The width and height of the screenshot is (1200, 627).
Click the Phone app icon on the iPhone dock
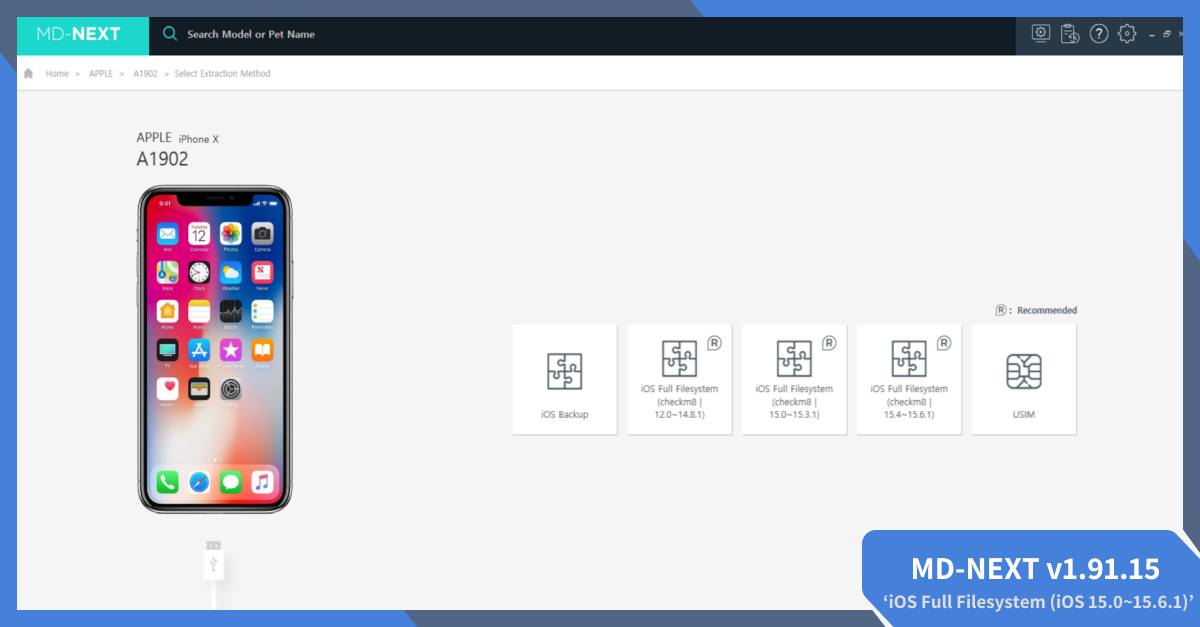click(167, 482)
